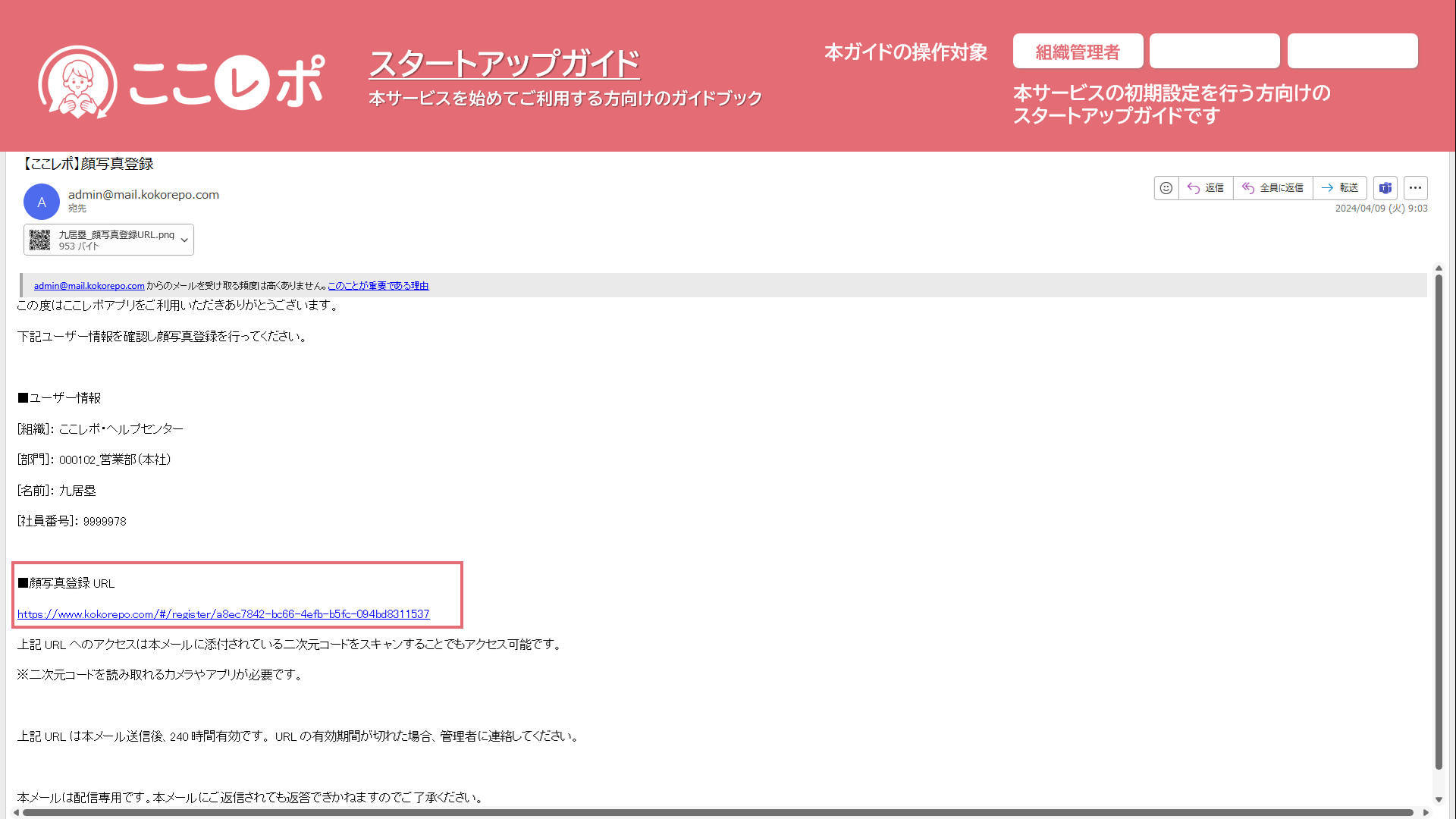1456x819 pixels.
Task: Click the sender name admin@mail.kokorepo.com
Action: [x=143, y=195]
